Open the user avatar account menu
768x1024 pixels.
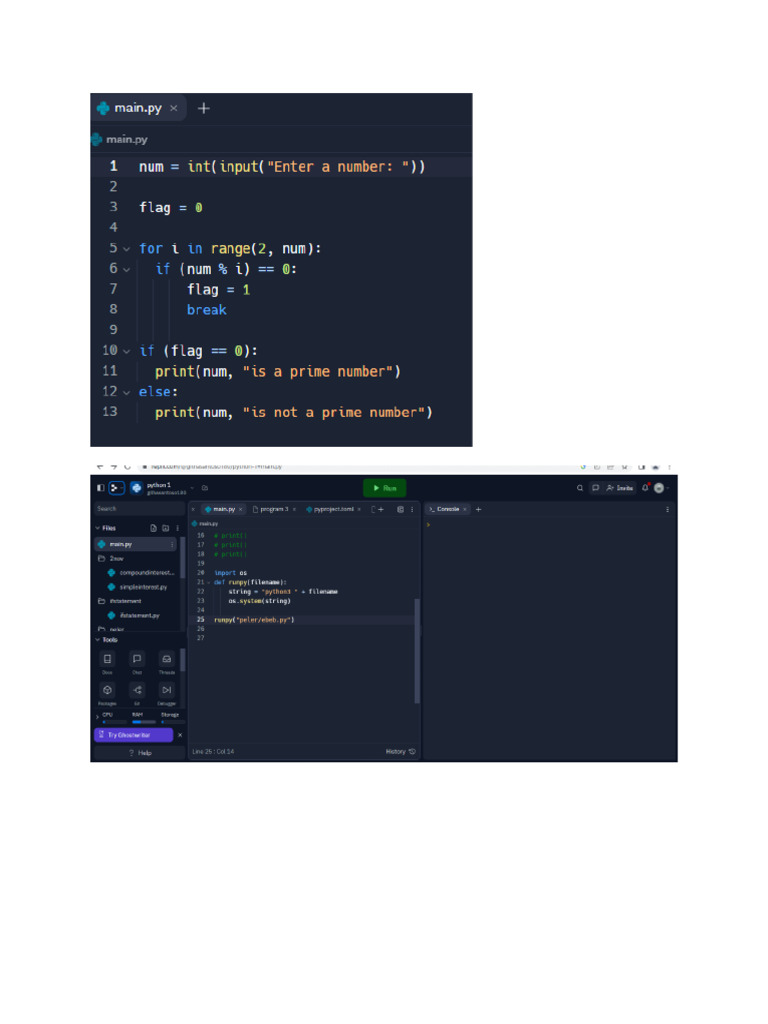660,488
